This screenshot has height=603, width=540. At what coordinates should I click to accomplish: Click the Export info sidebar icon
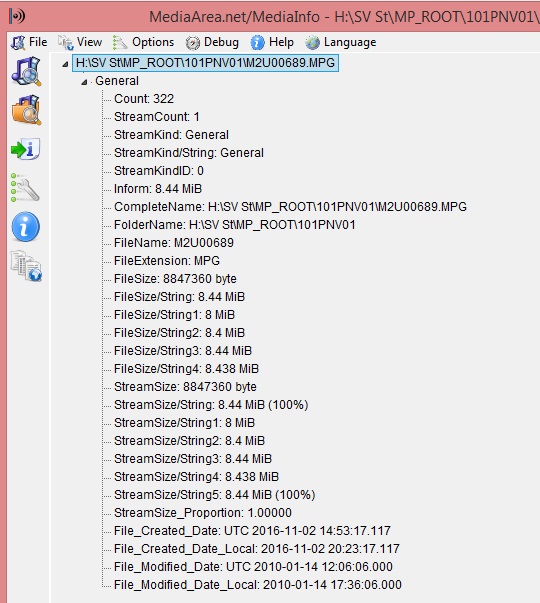pyautogui.click(x=26, y=149)
